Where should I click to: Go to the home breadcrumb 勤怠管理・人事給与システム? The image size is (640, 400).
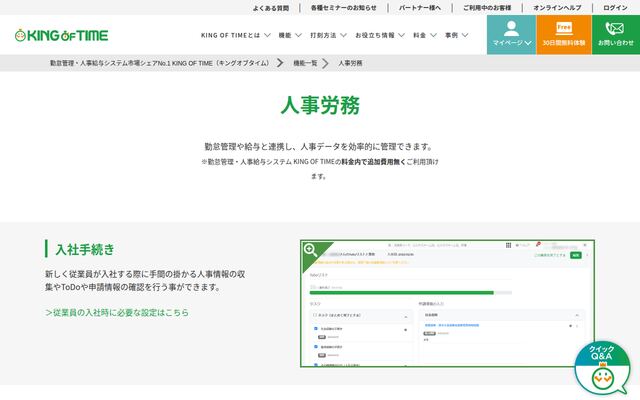pos(160,63)
